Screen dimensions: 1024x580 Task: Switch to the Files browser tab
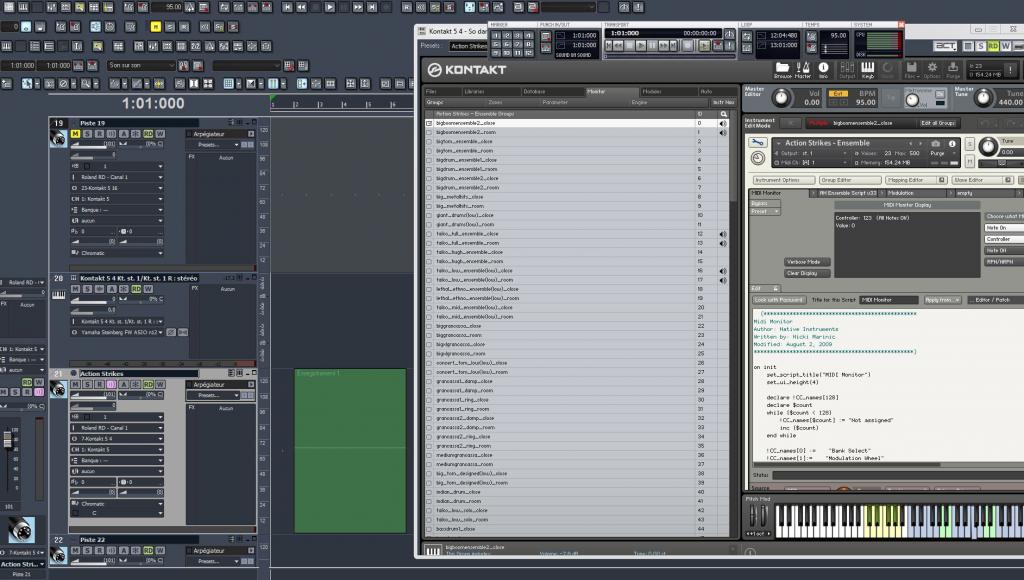[443, 91]
